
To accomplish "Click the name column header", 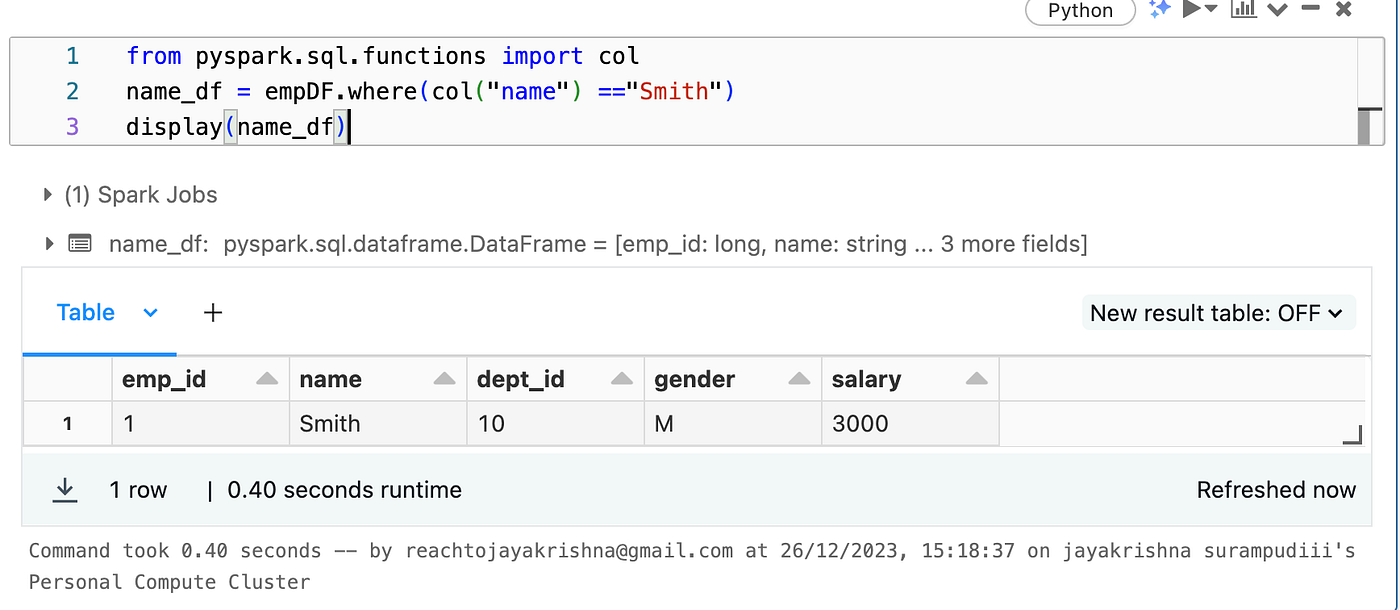I will [331, 380].
